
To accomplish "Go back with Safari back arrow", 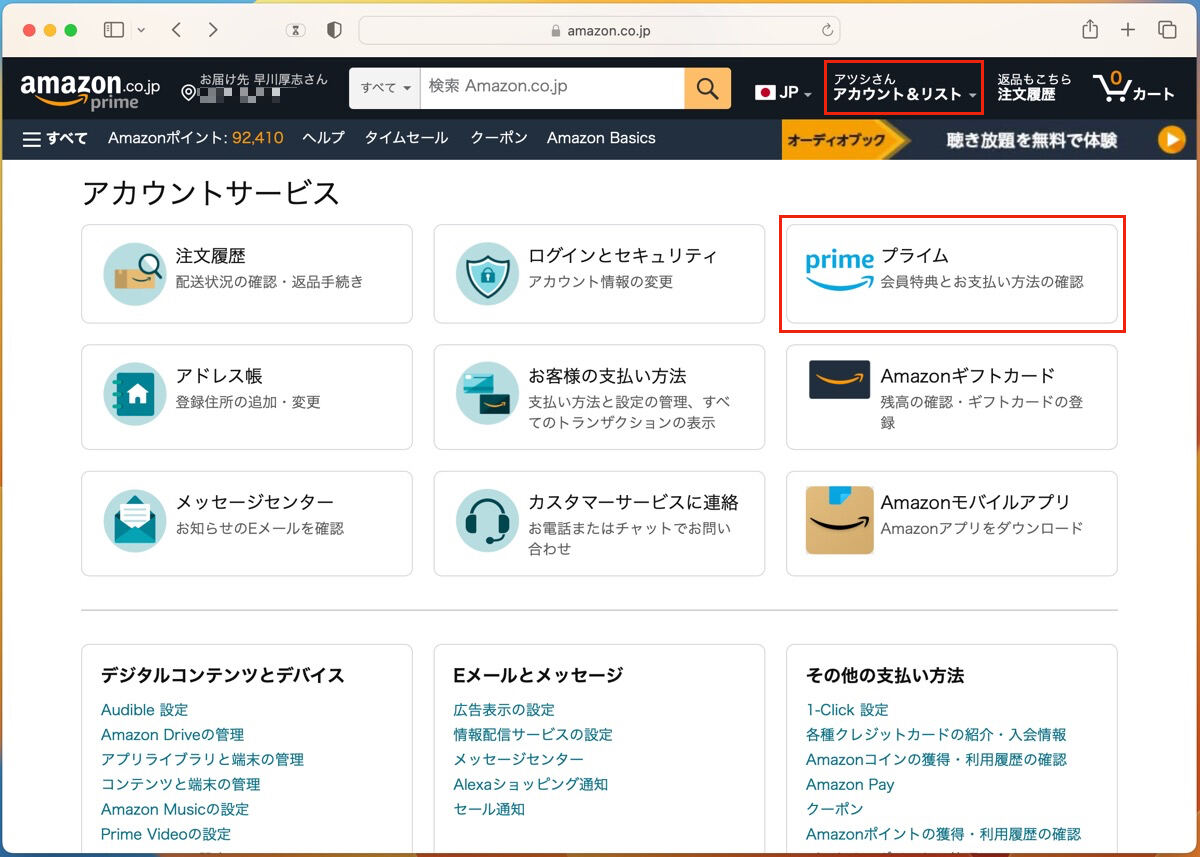I will pyautogui.click(x=176, y=30).
